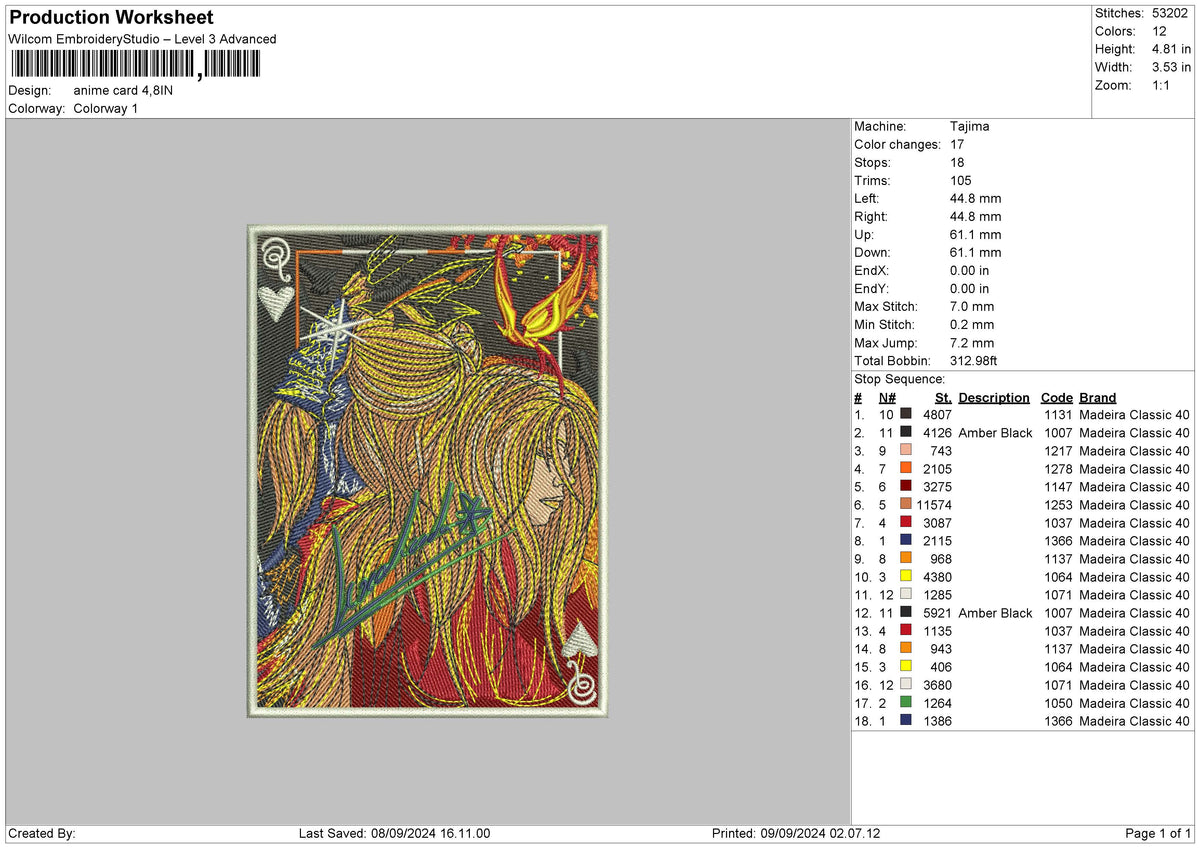1200x848 pixels.
Task: Click the Stop Sequence heading
Action: (x=899, y=379)
